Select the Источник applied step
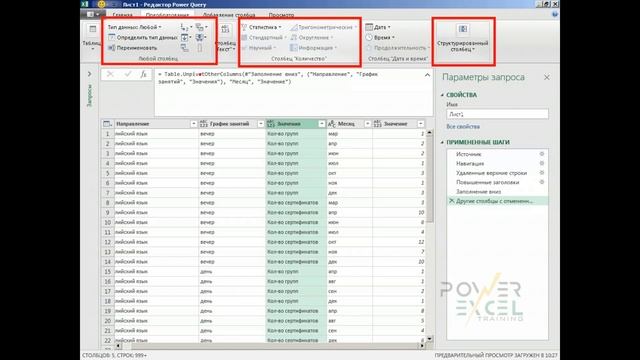Image resolution: width=640 pixels, height=360 pixels. [x=469, y=154]
